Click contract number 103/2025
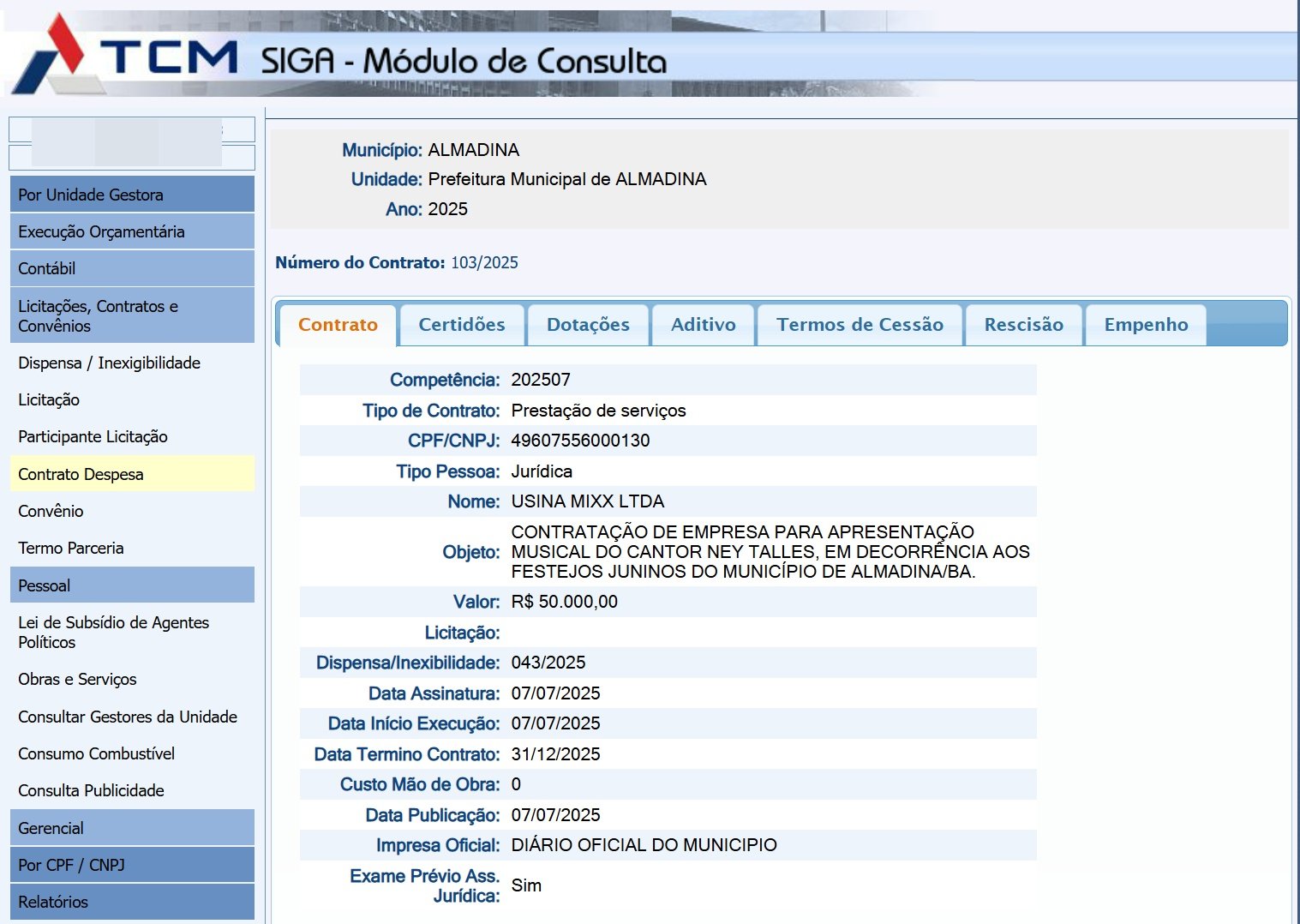The width and height of the screenshot is (1300, 924). click(484, 262)
